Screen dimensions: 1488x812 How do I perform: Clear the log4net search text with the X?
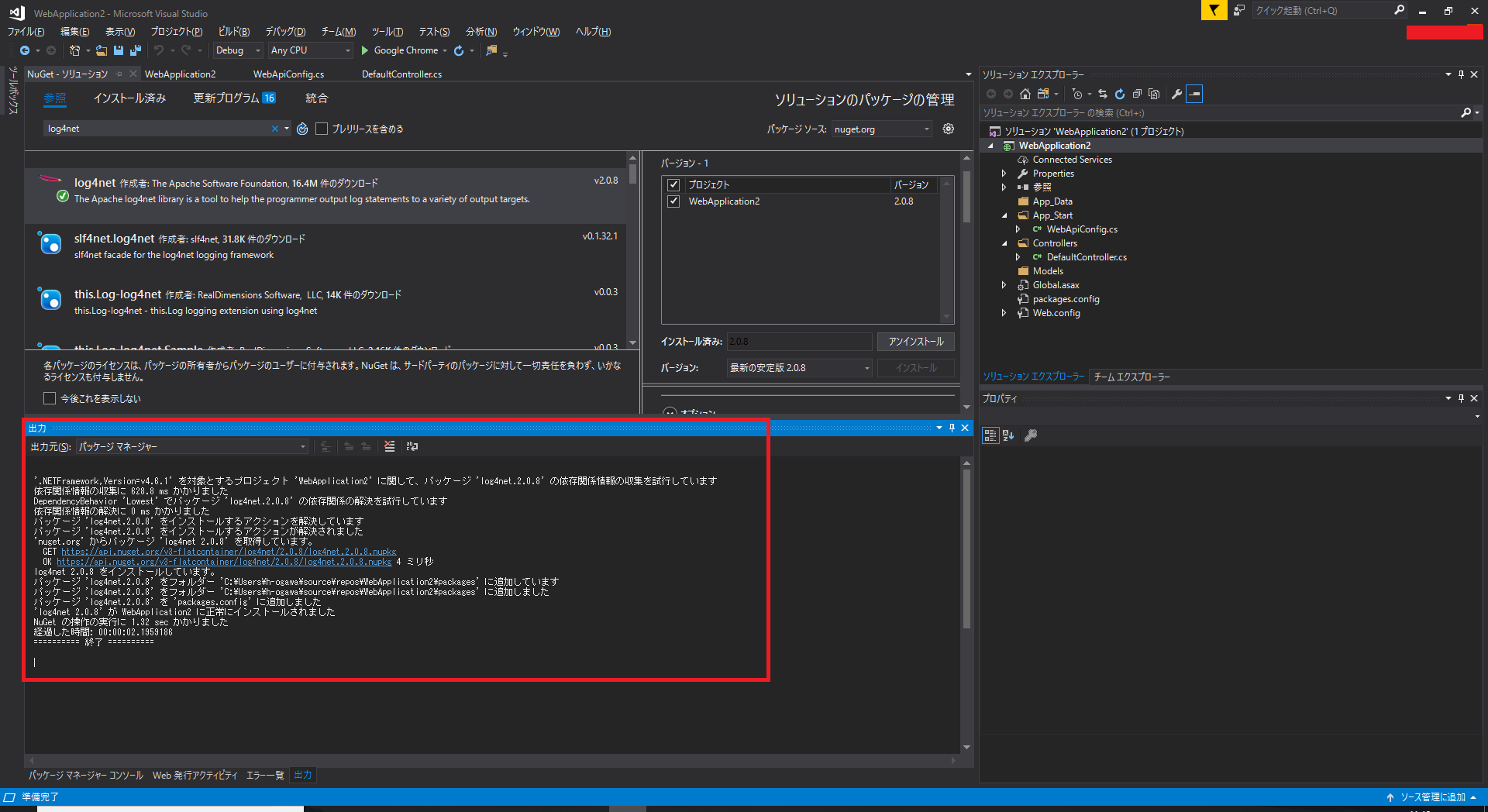pos(274,129)
